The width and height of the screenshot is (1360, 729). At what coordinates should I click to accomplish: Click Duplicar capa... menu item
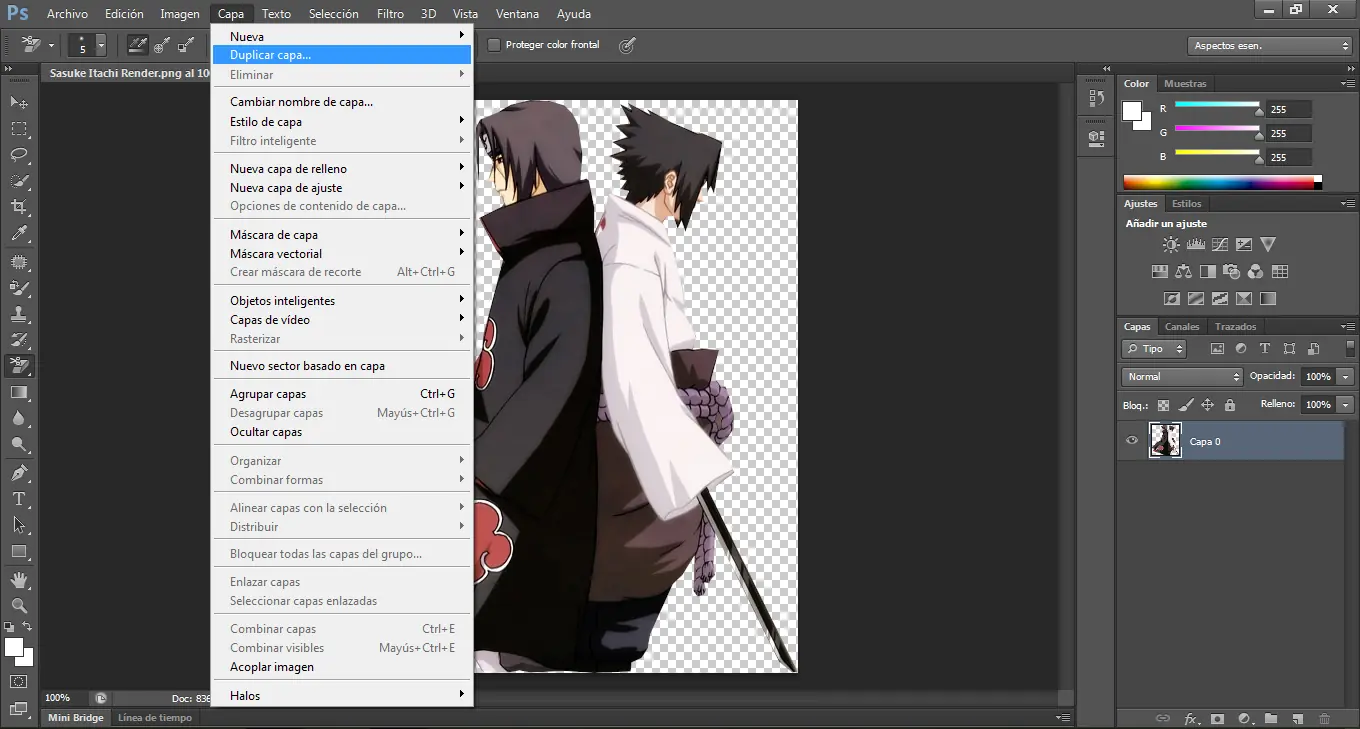coord(342,55)
